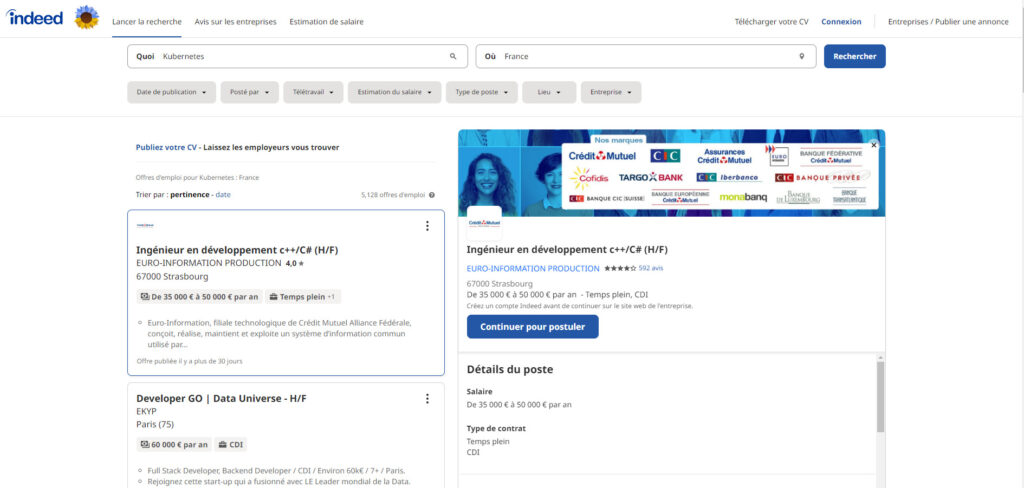This screenshot has width=1024, height=488.
Task: Sort results by date
Action: 223,194
